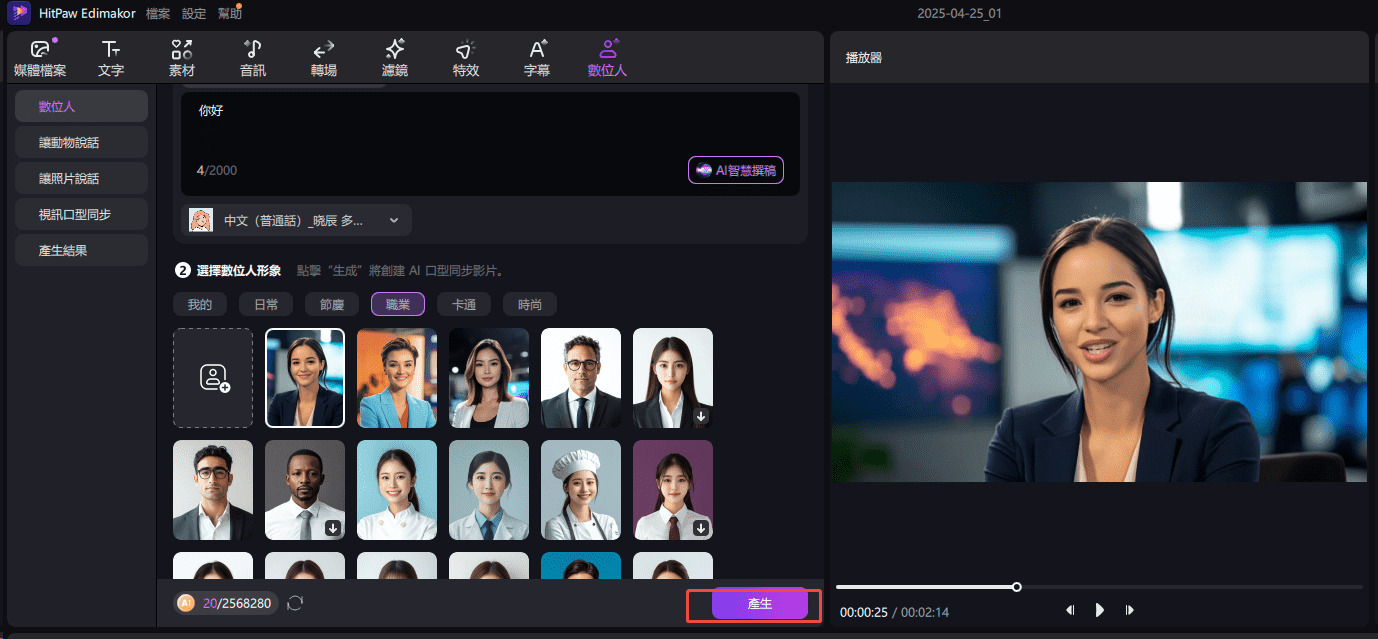Image resolution: width=1378 pixels, height=639 pixels.
Task: Open the 幫助 help menu
Action: tap(229, 13)
